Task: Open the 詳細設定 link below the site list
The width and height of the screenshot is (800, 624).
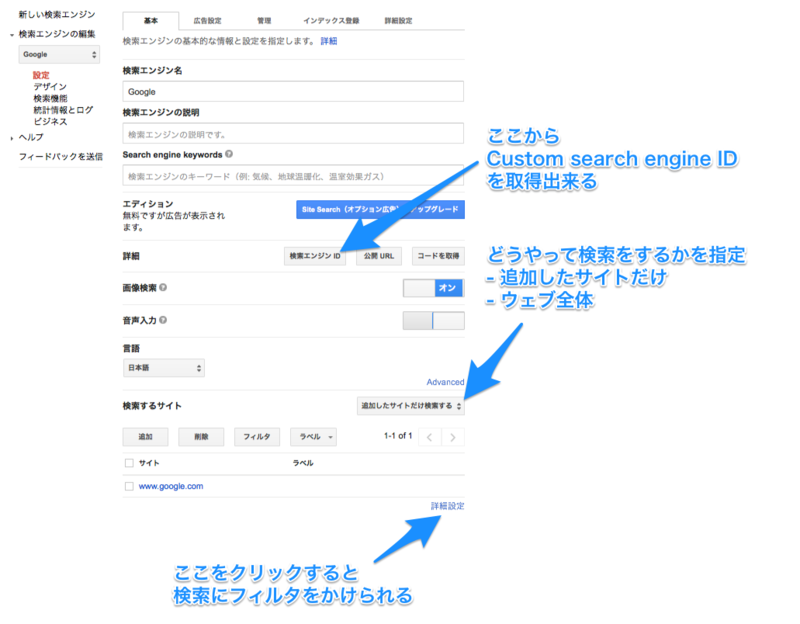Action: click(447, 506)
